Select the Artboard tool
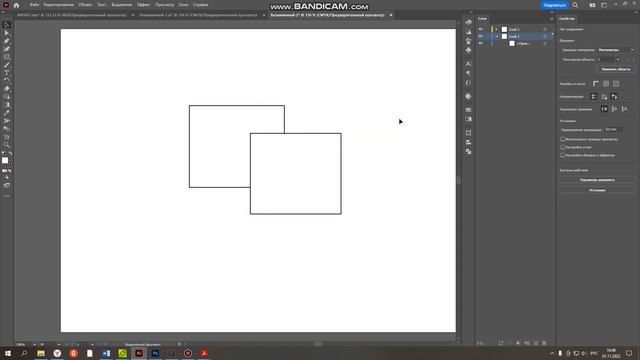 [x=7, y=137]
